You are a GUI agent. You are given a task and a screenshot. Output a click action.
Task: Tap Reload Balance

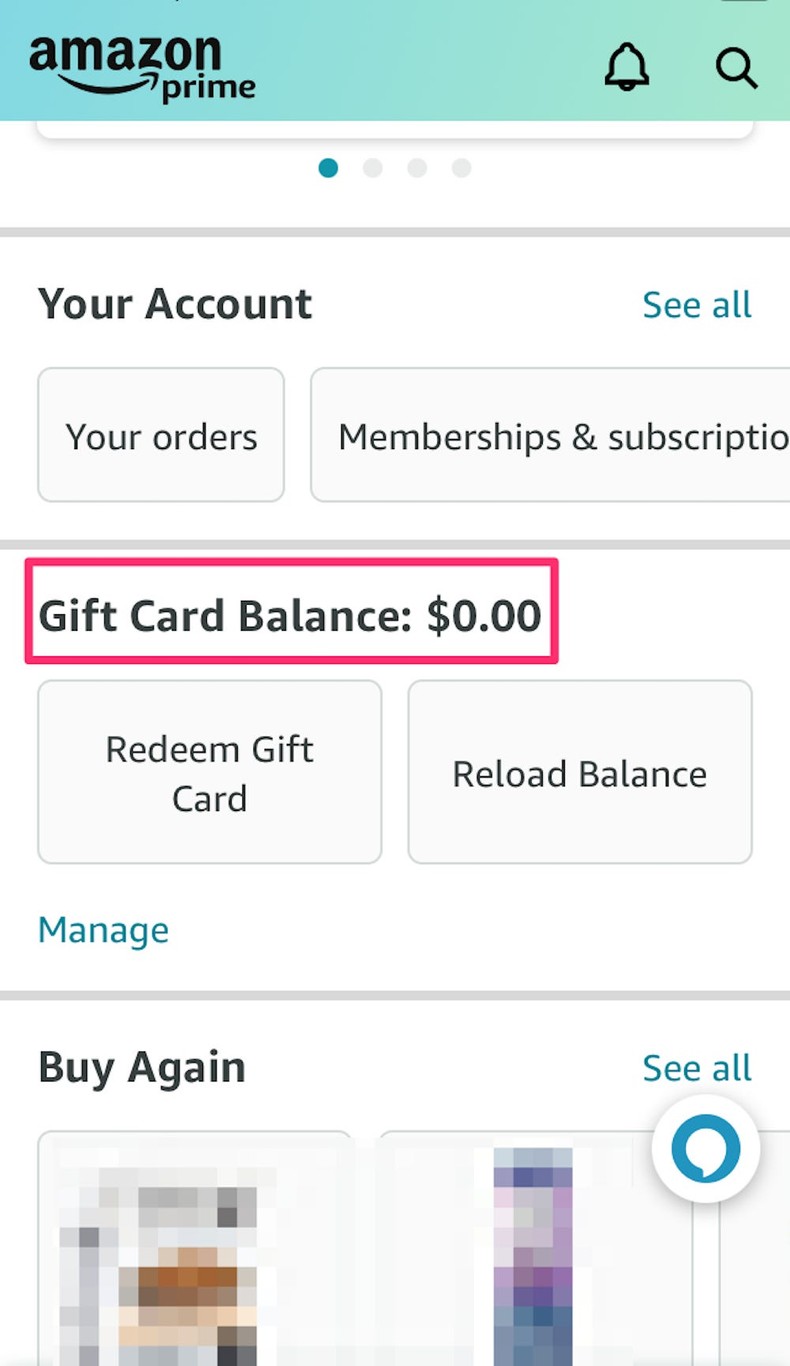coord(579,772)
